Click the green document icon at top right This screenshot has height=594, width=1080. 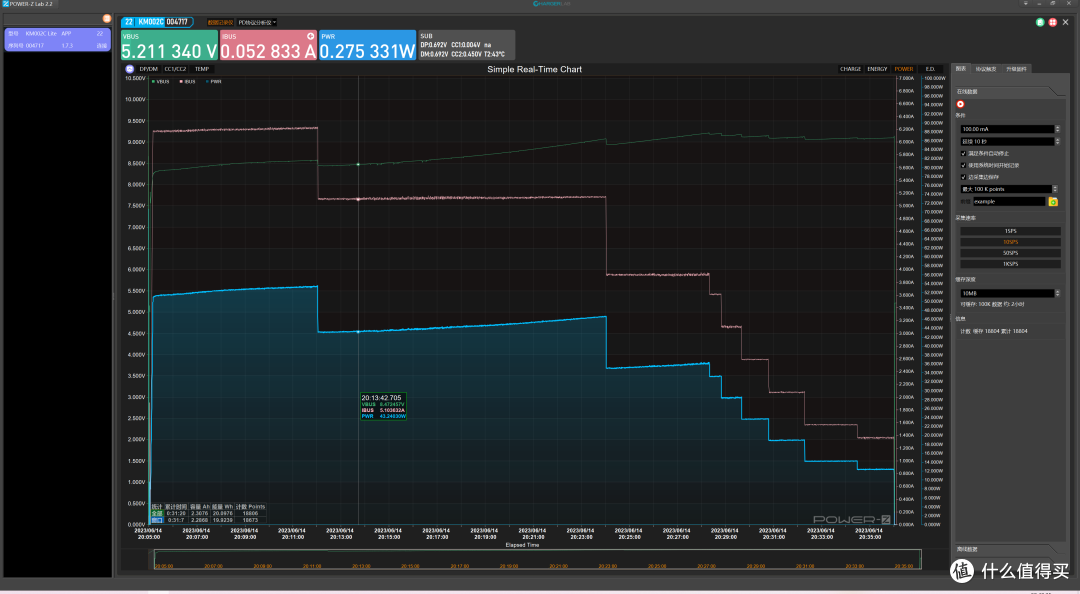tap(1040, 22)
